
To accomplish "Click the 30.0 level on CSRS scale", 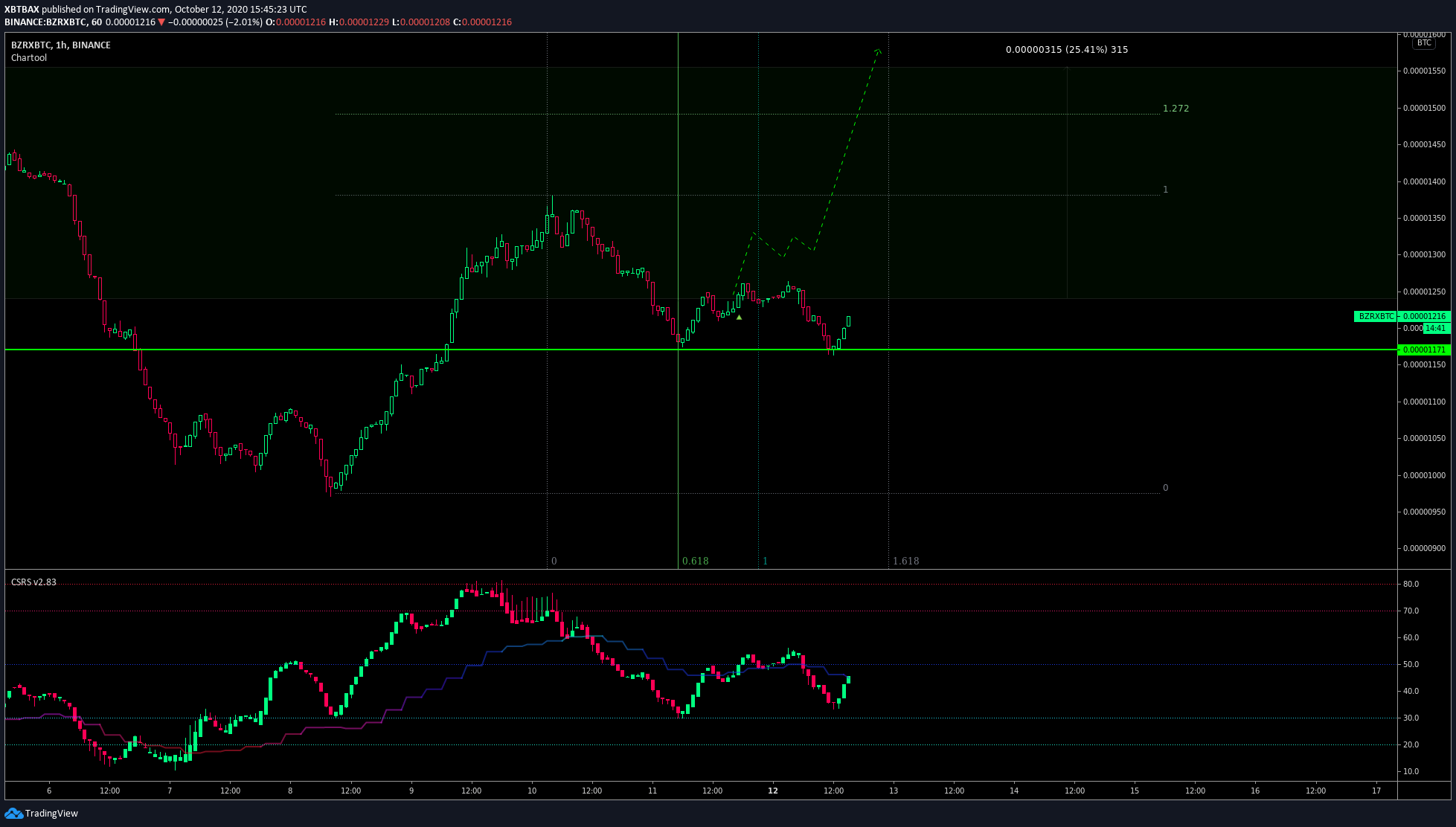I will (1411, 718).
